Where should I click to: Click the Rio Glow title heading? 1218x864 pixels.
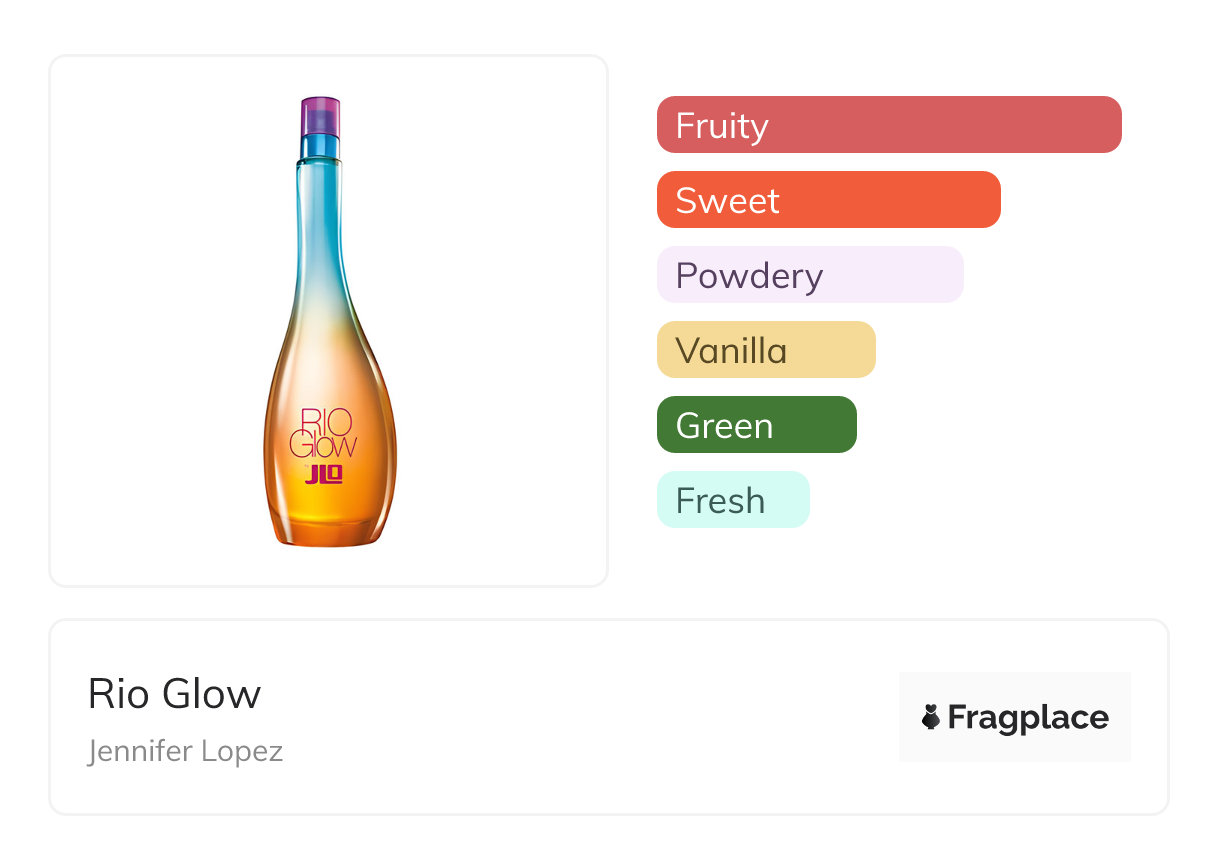(x=174, y=694)
